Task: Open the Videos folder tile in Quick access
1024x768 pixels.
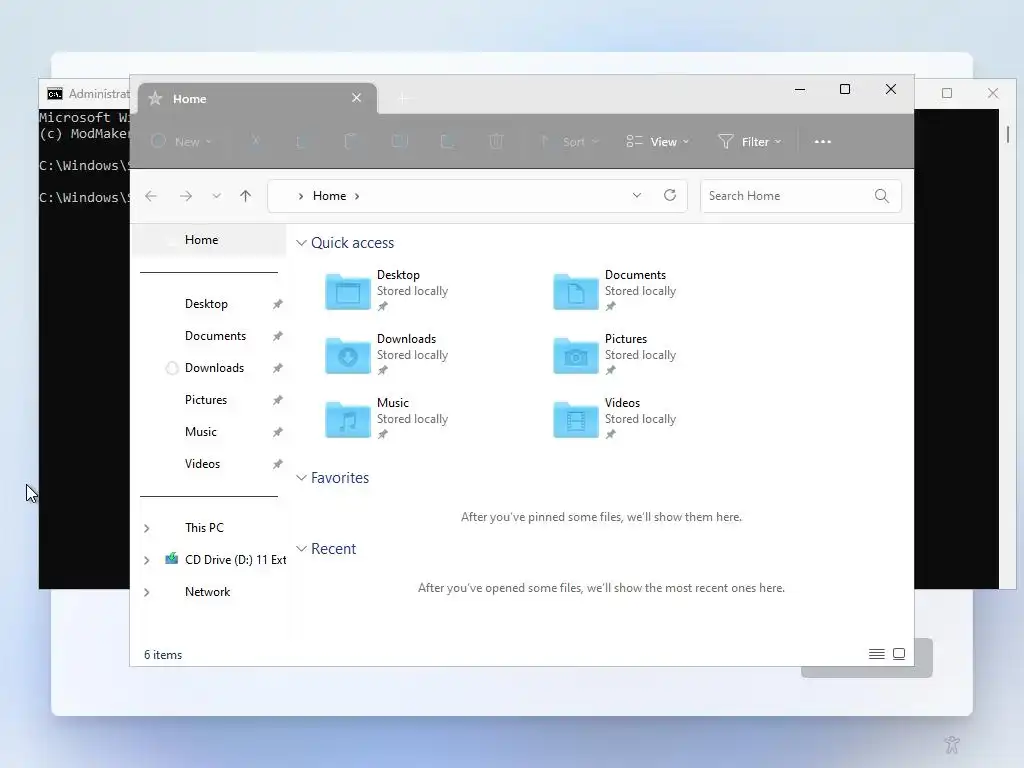Action: (615, 419)
